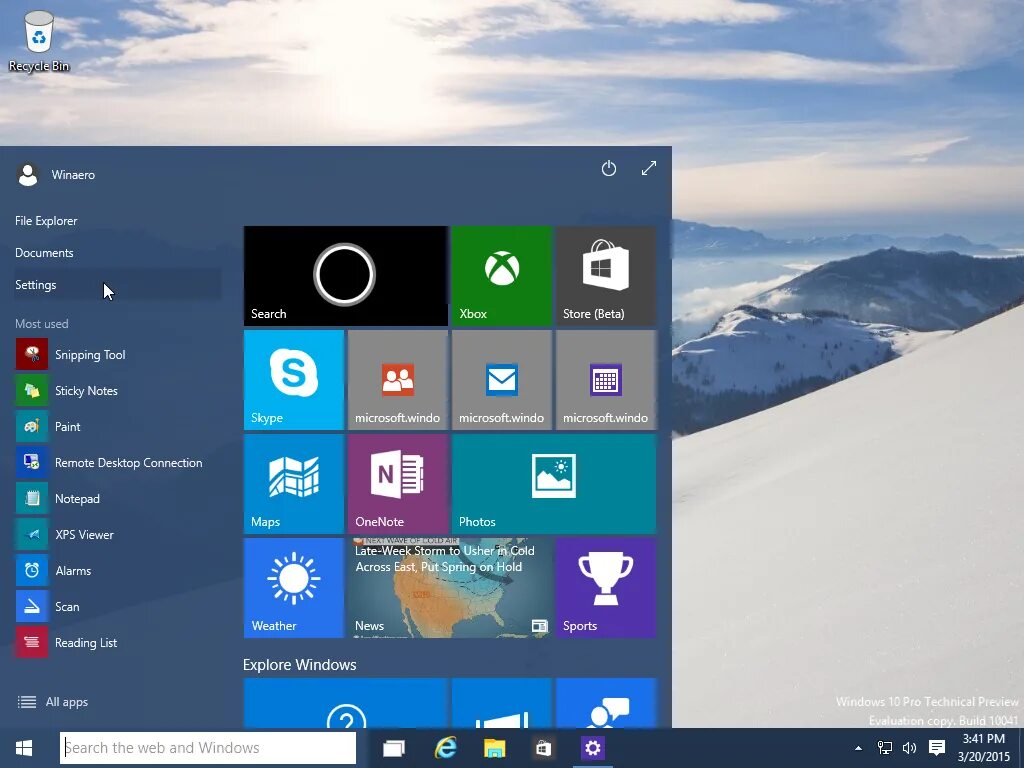Expand Start menu to full screen
Screen dimensions: 1024x768
pyautogui.click(x=648, y=168)
